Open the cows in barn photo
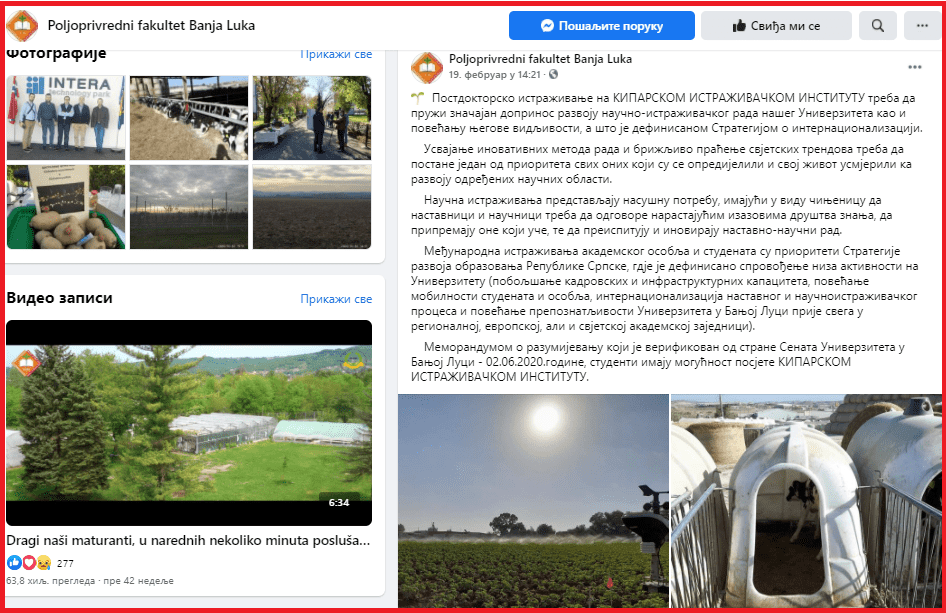Image resolution: width=946 pixels, height=613 pixels. point(189,118)
